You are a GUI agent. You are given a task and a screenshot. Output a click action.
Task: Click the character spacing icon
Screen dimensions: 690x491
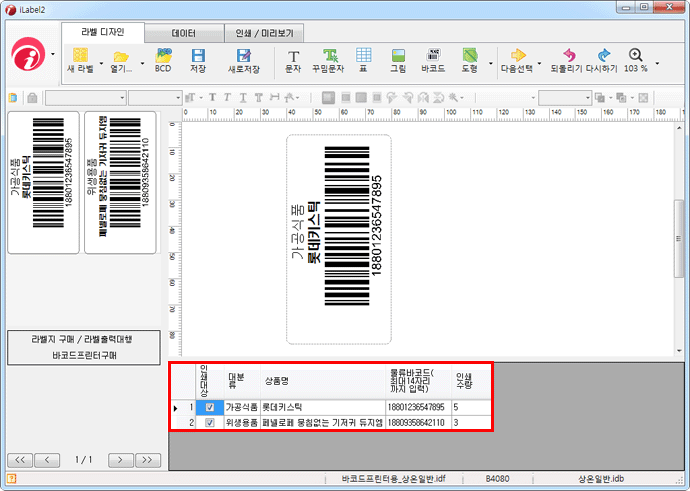click(275, 97)
